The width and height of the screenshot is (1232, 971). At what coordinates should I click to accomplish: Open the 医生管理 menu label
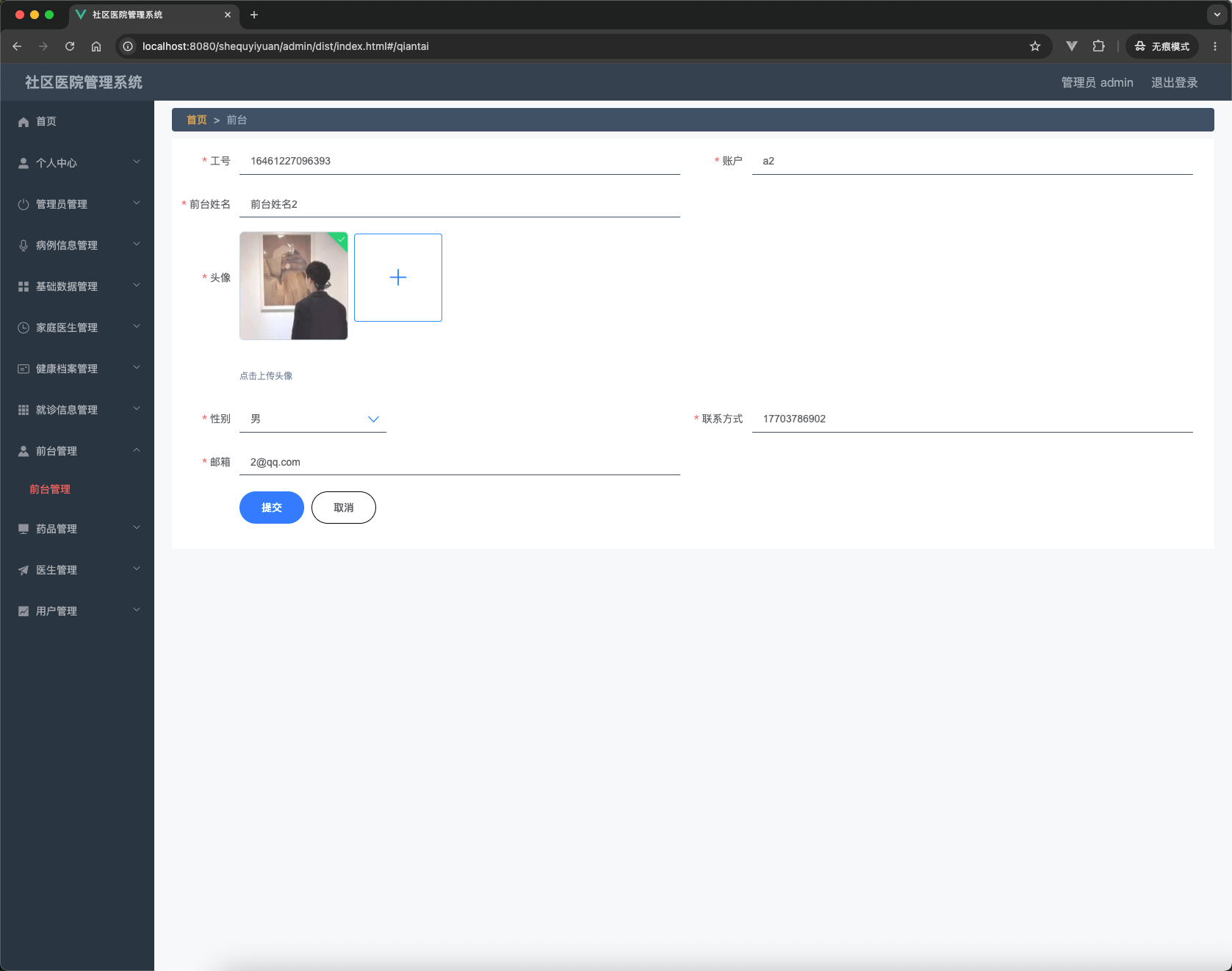pos(57,570)
